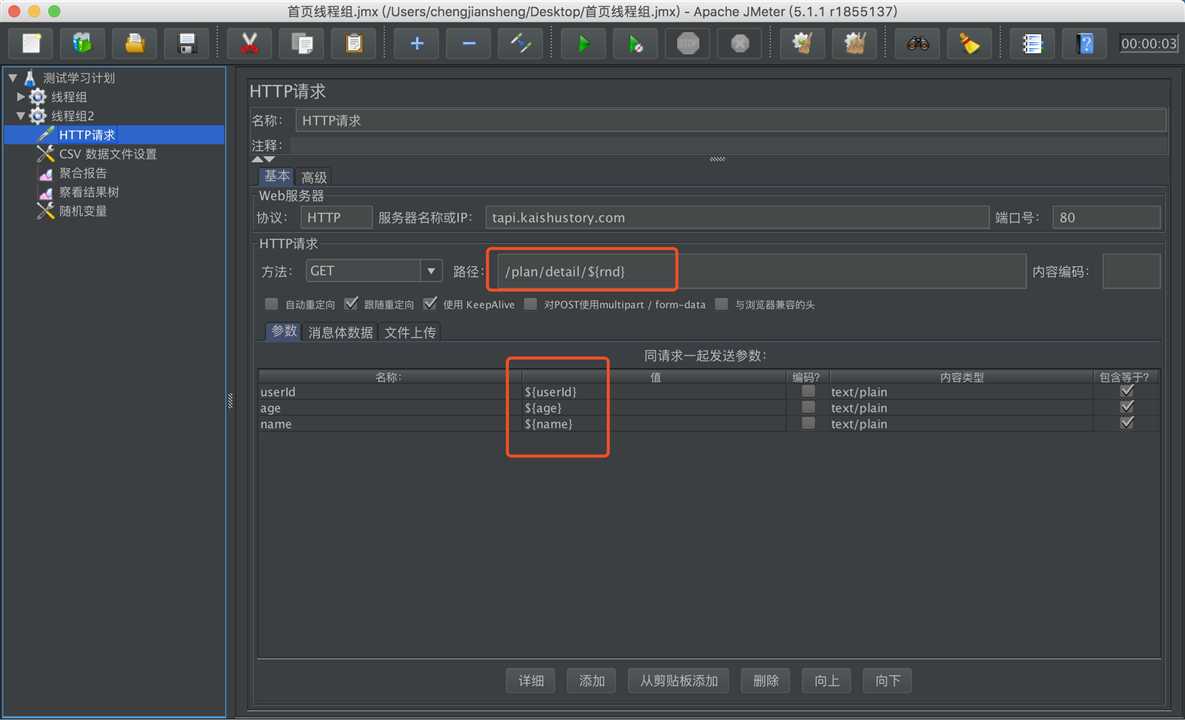Click the ${userId} value cell
Screen dimensions: 1185x720
[654, 392]
